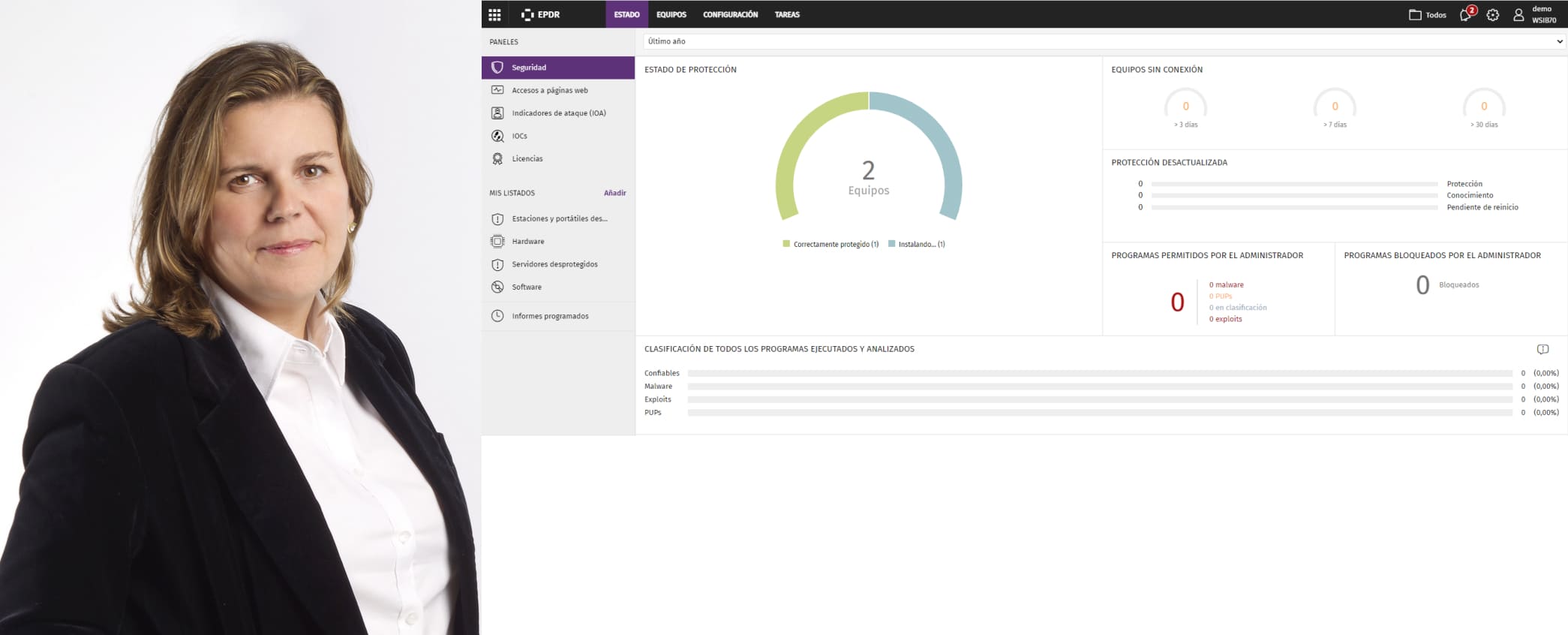1568x635 pixels.
Task: Open the CONFIGURACIÓN tab
Action: click(x=730, y=15)
